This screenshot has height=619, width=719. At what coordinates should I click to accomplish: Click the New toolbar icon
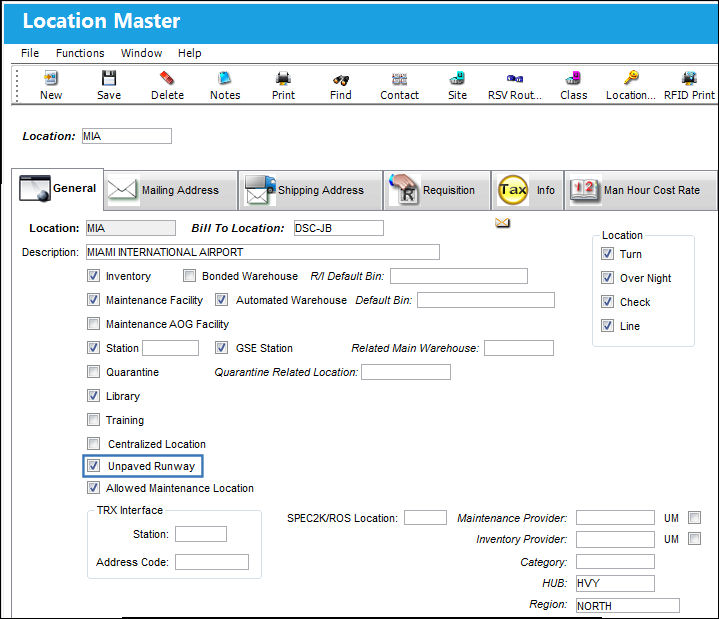[x=51, y=85]
